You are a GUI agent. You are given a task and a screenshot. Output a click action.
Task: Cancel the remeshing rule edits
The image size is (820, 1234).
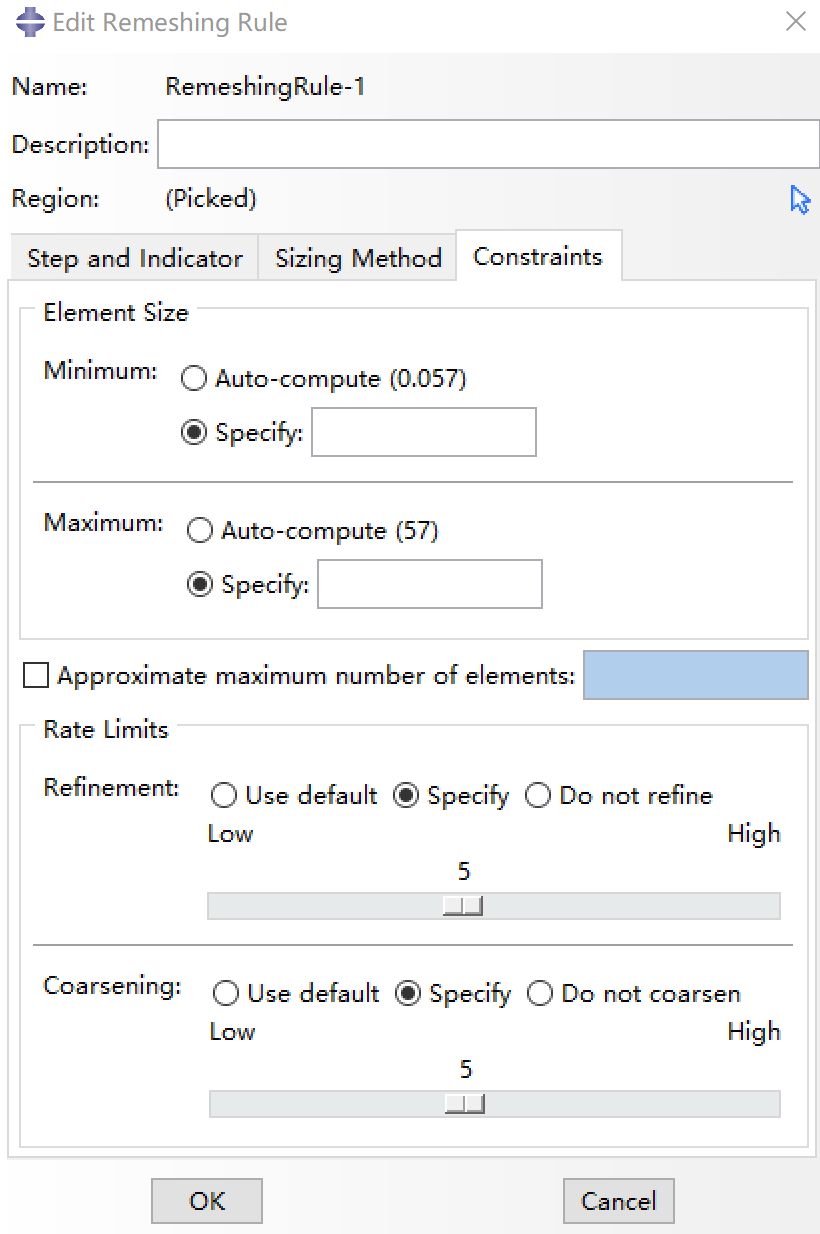coord(618,1201)
